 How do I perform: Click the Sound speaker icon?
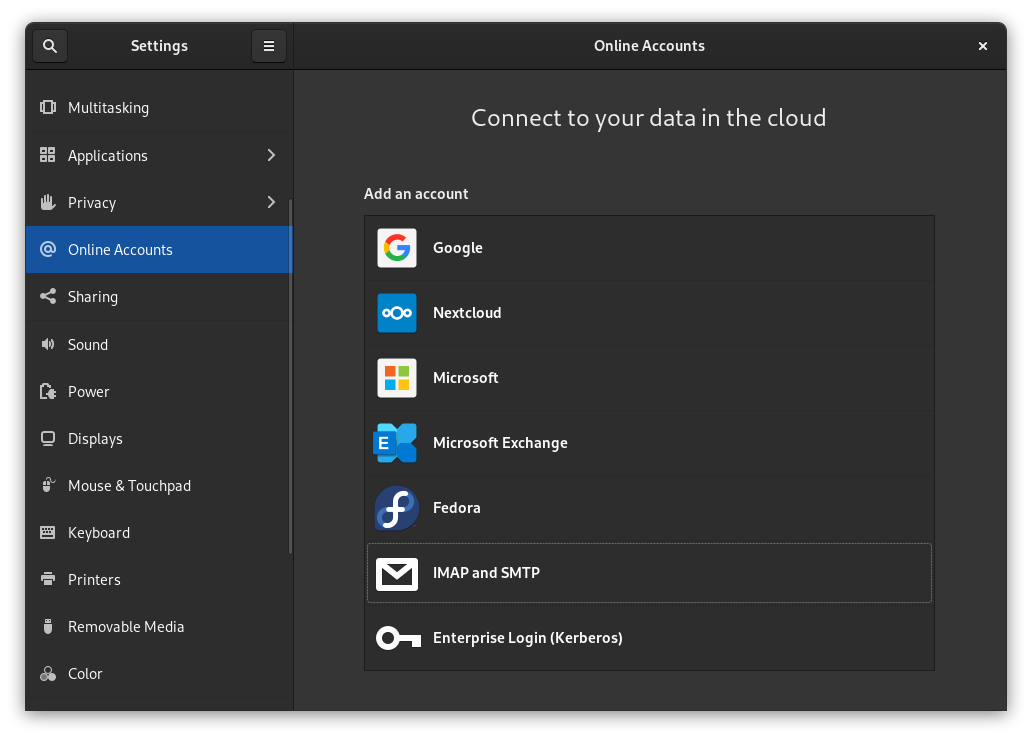point(47,344)
